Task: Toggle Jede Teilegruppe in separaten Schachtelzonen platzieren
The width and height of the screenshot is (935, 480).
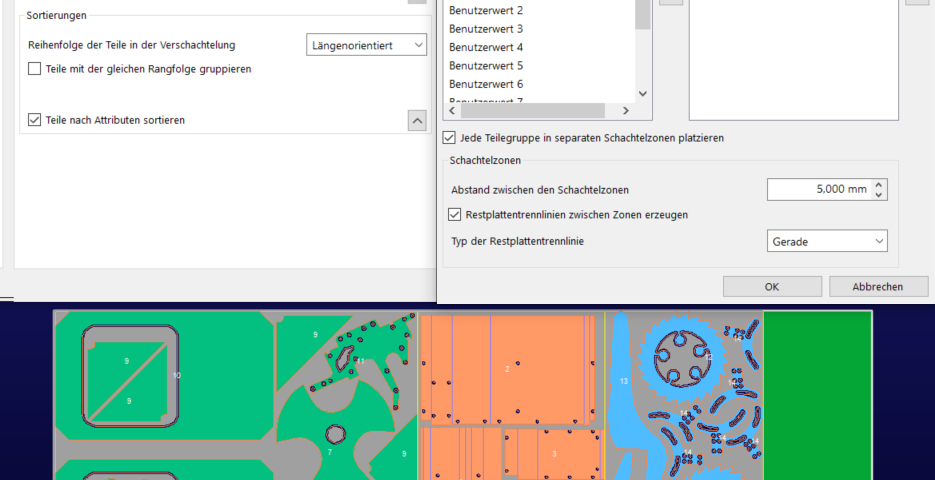Action: (x=448, y=138)
